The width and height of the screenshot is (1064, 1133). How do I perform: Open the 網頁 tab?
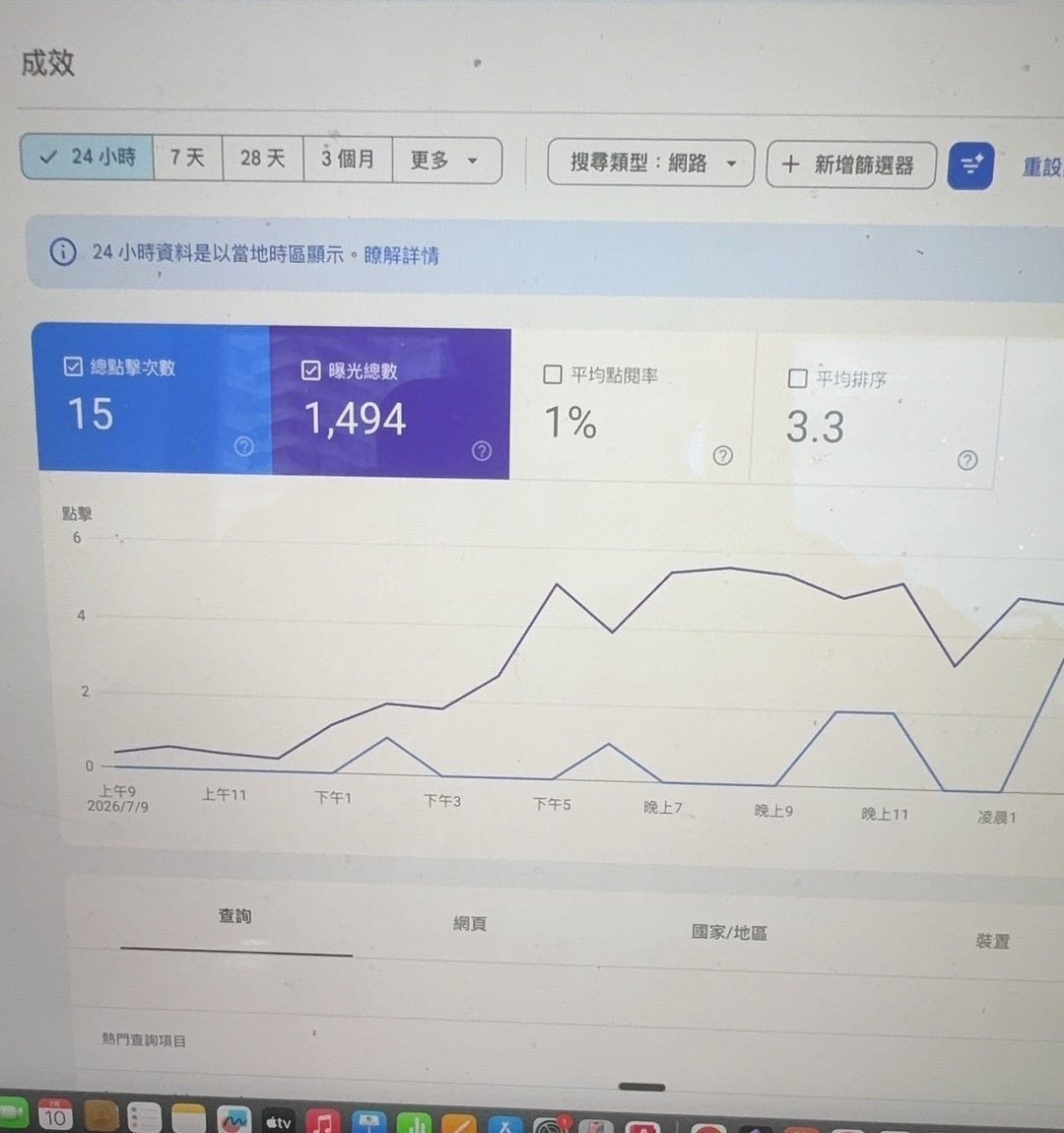click(x=470, y=923)
